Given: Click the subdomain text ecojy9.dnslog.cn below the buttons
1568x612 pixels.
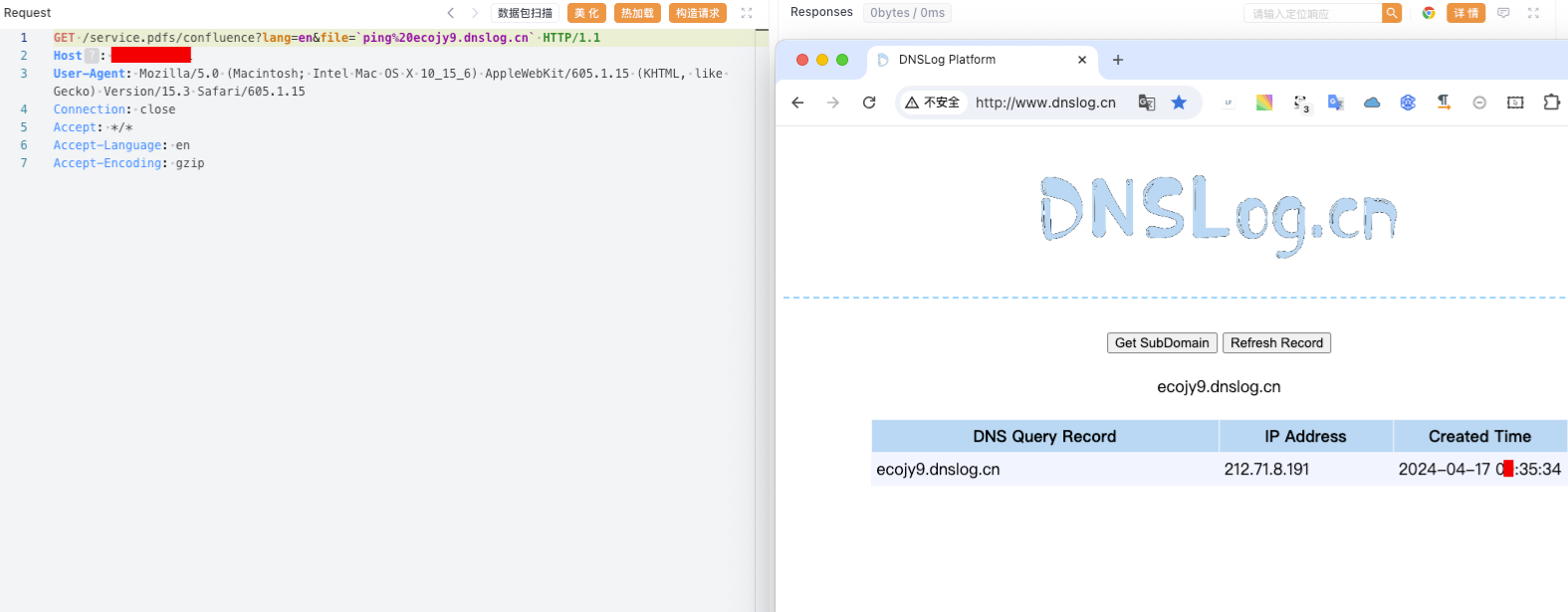Looking at the screenshot, I should (x=1219, y=387).
